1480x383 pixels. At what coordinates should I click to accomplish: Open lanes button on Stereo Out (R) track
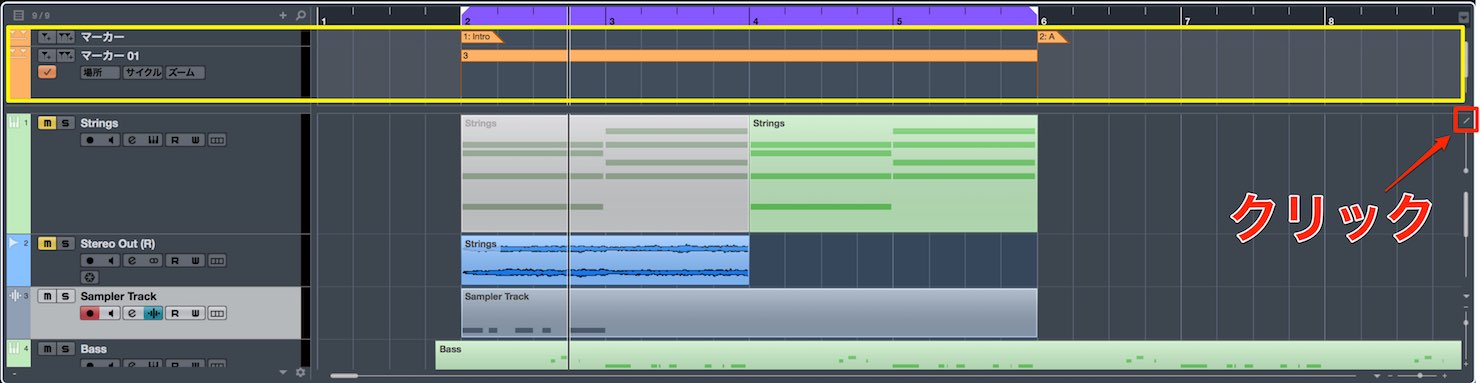pyautogui.click(x=217, y=261)
